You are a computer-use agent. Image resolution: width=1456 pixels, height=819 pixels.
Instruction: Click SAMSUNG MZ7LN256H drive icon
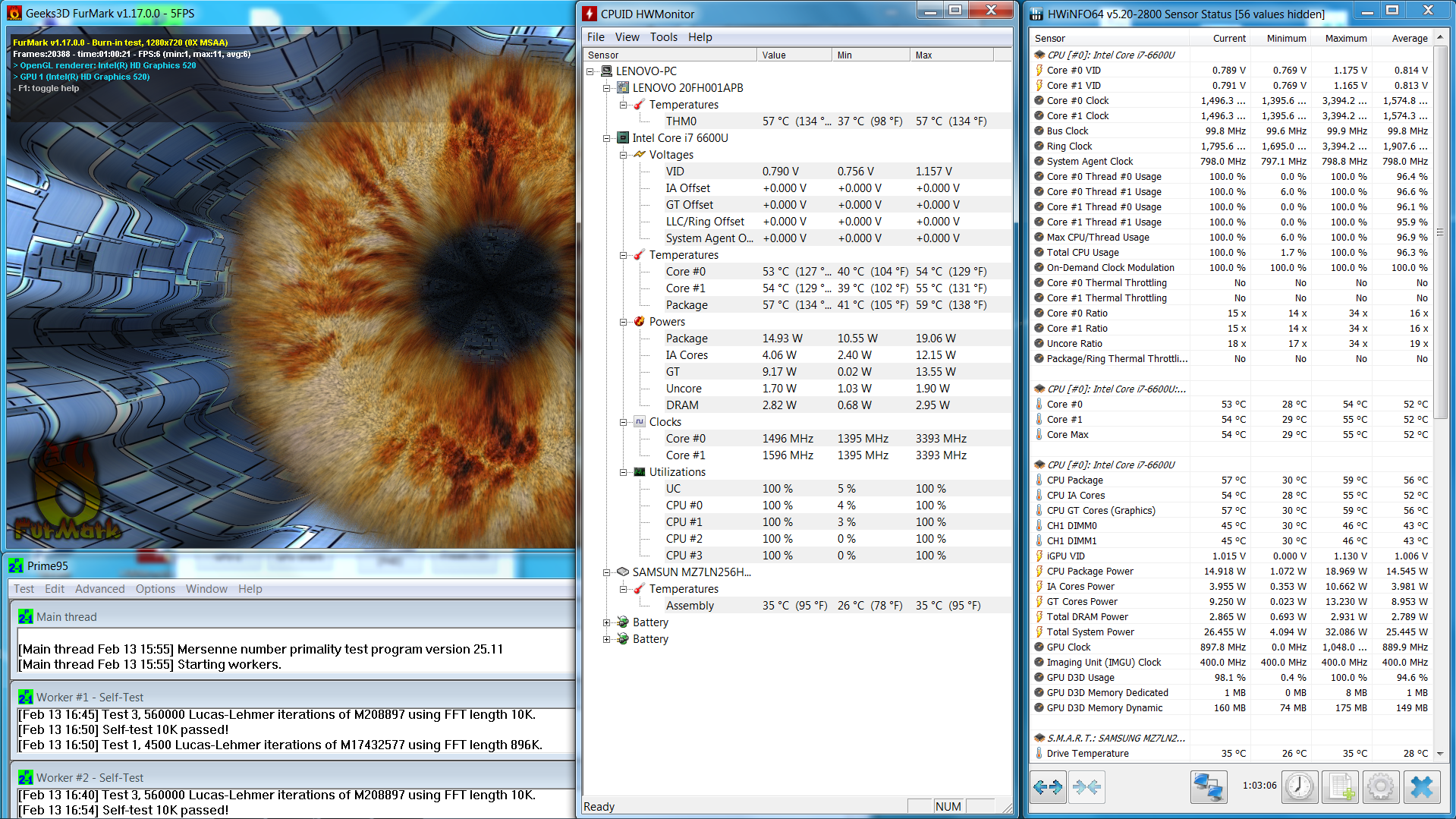point(623,572)
